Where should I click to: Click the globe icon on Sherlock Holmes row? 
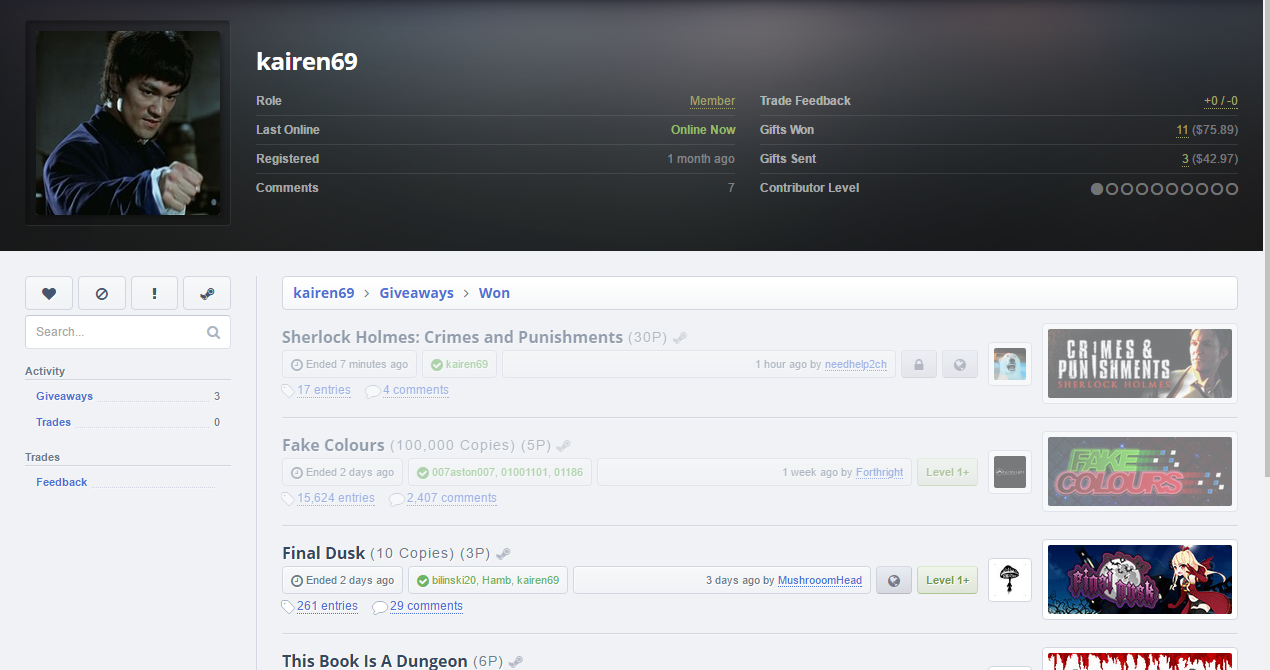pos(960,364)
